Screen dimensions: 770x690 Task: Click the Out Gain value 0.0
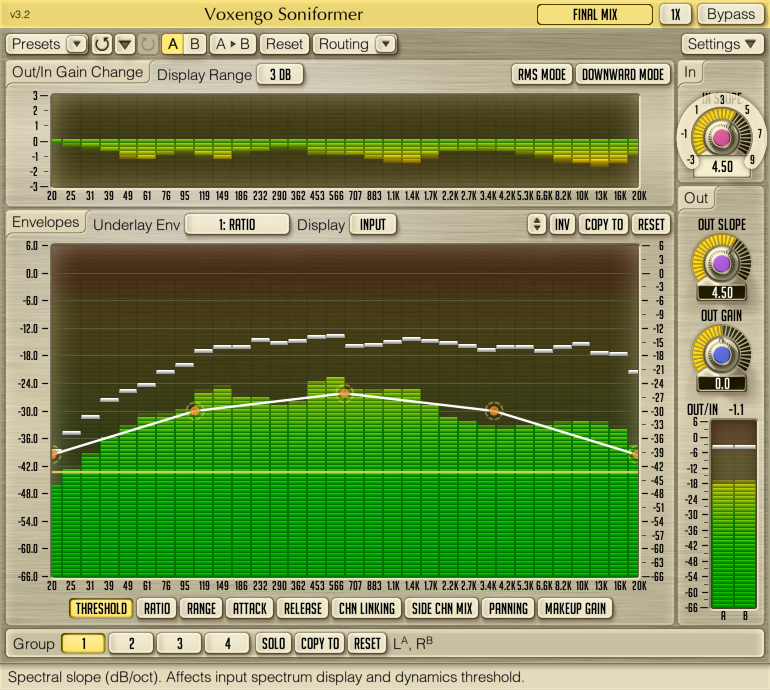(722, 384)
